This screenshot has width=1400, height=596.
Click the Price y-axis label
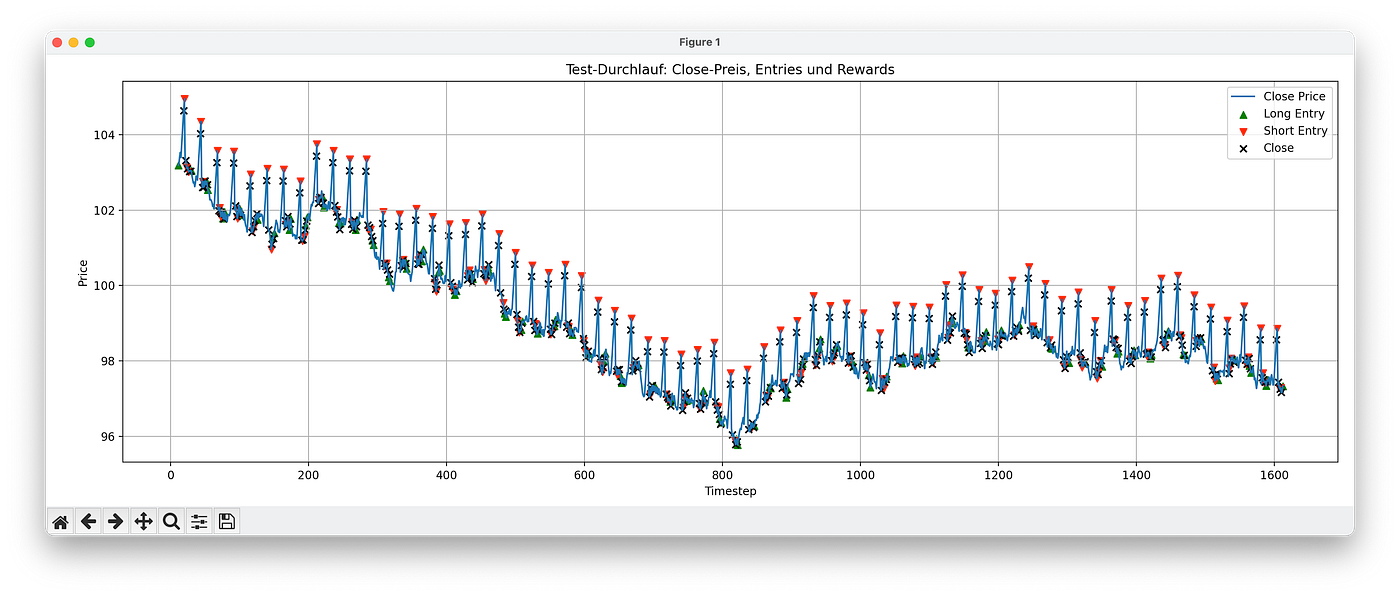tap(83, 272)
